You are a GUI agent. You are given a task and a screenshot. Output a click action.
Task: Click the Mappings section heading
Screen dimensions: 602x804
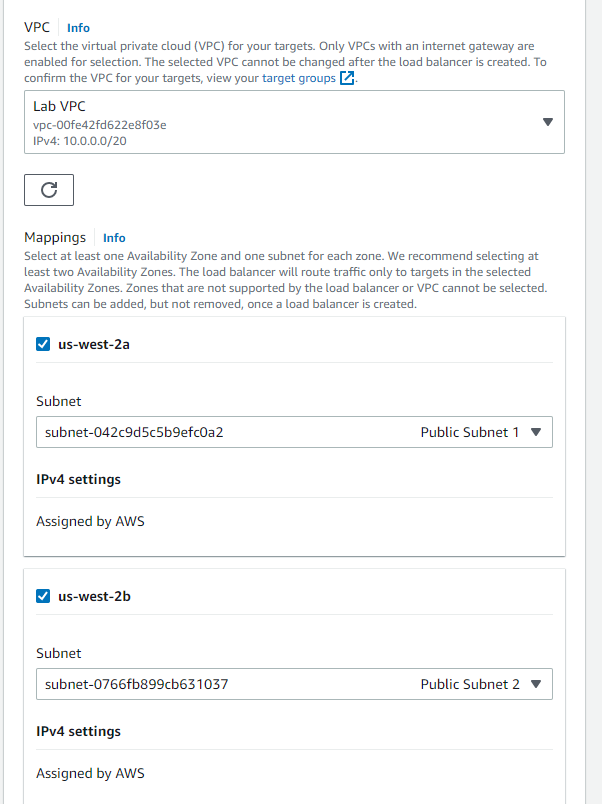coord(55,237)
